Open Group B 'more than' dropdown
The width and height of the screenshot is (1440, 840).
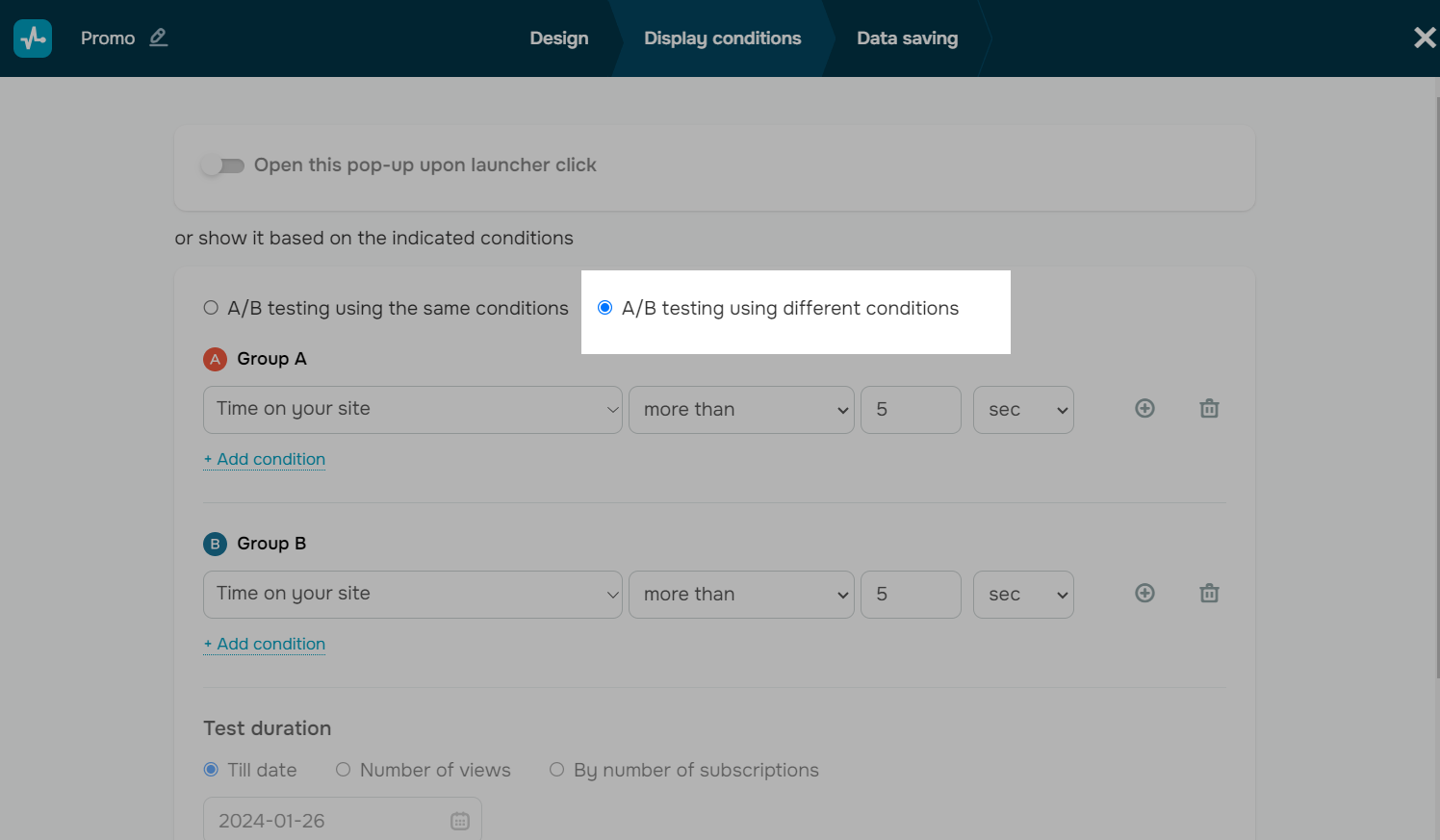740,595
